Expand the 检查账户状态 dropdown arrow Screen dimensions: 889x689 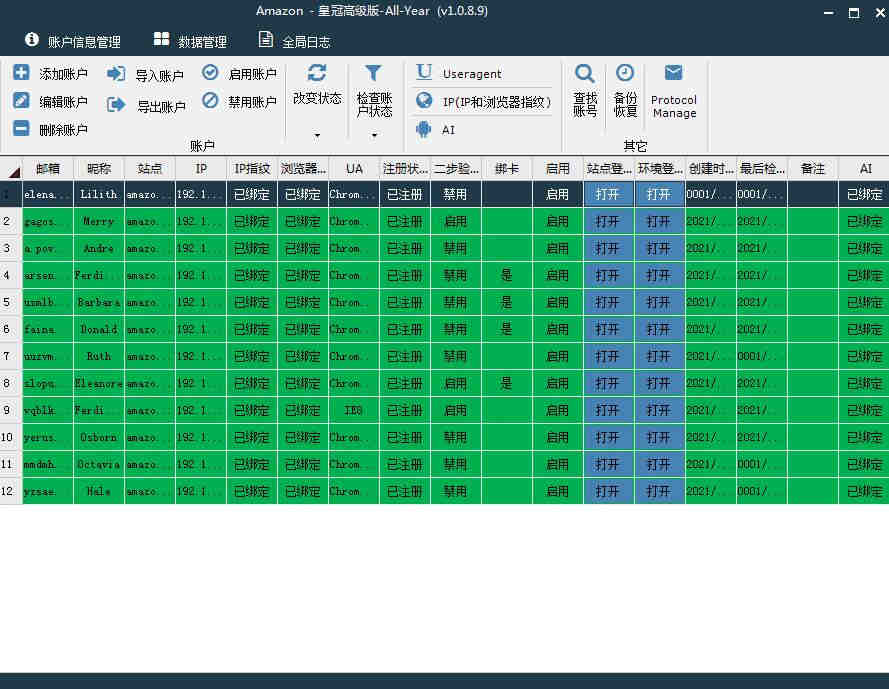pos(374,136)
